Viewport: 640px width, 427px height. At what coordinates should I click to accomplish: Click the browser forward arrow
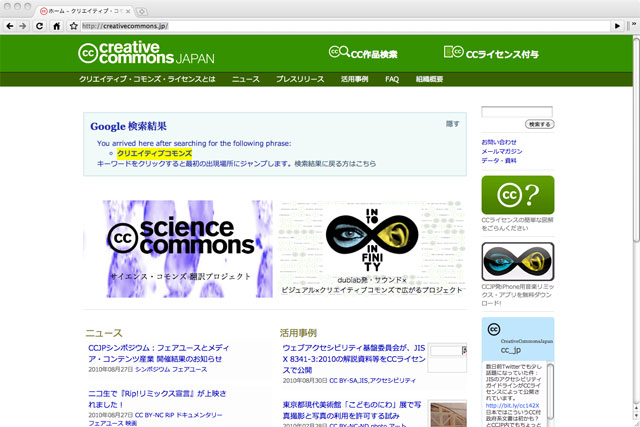tap(23, 26)
